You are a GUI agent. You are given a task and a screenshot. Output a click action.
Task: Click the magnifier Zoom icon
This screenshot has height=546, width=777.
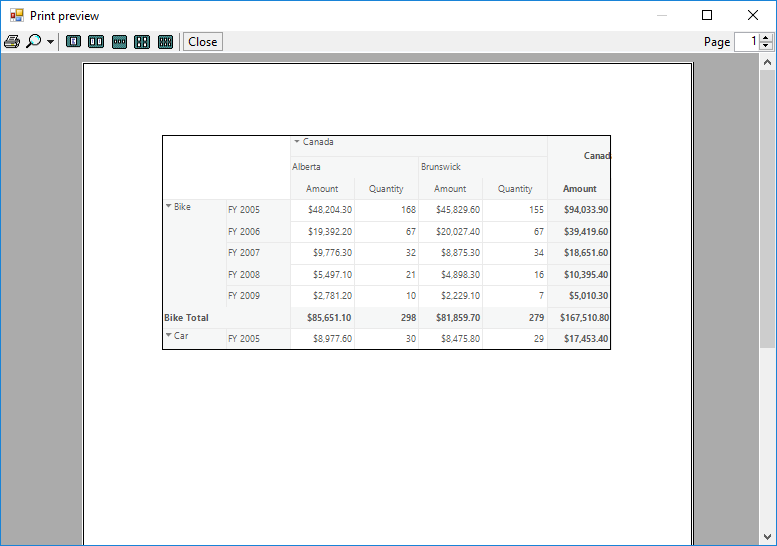[34, 42]
